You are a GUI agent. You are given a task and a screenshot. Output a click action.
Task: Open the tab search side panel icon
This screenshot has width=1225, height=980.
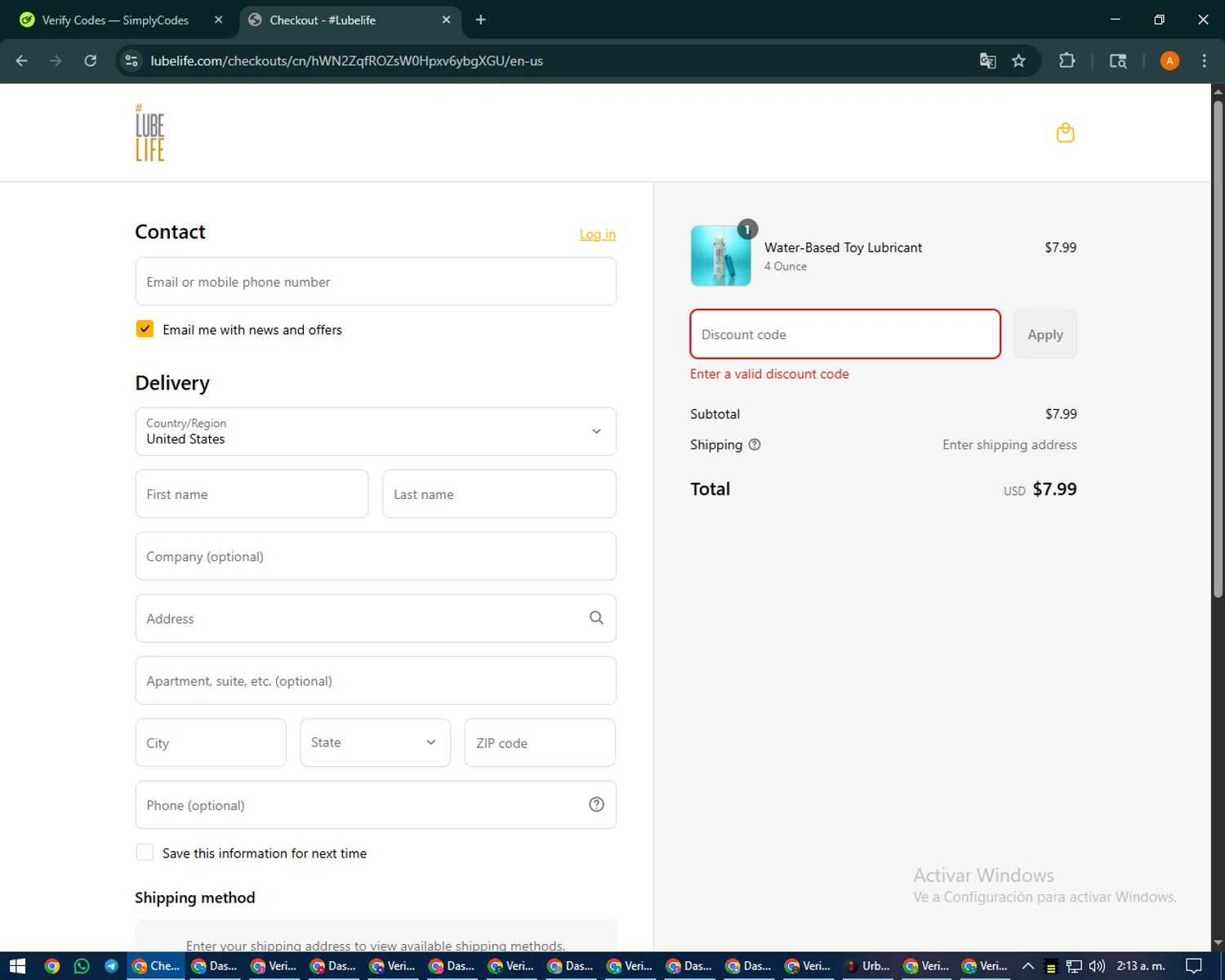[x=1118, y=60]
